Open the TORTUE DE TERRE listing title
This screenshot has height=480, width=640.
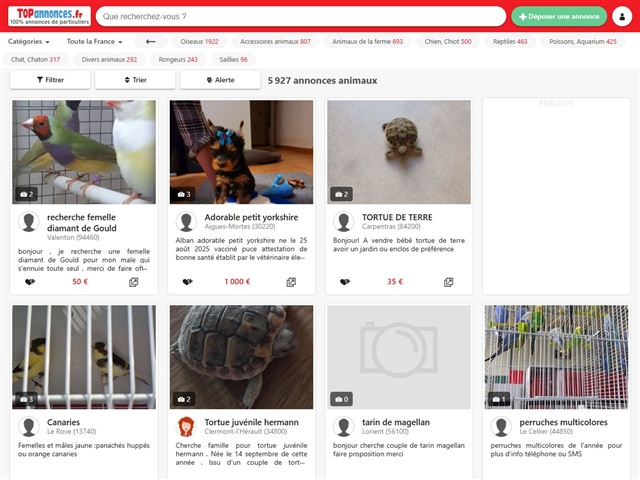click(397, 217)
